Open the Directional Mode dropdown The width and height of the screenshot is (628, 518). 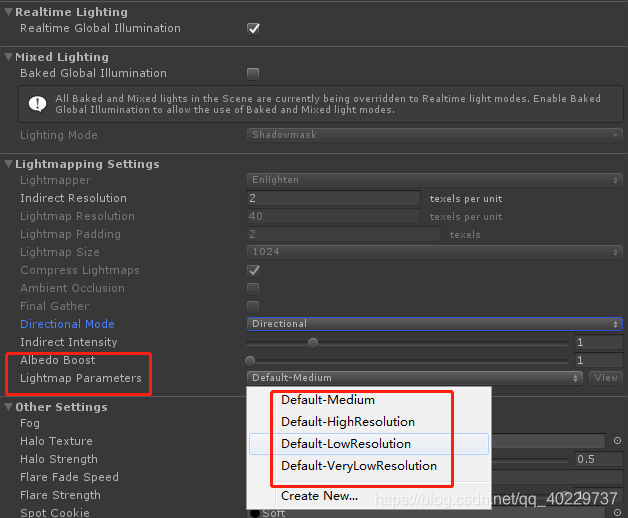(435, 324)
